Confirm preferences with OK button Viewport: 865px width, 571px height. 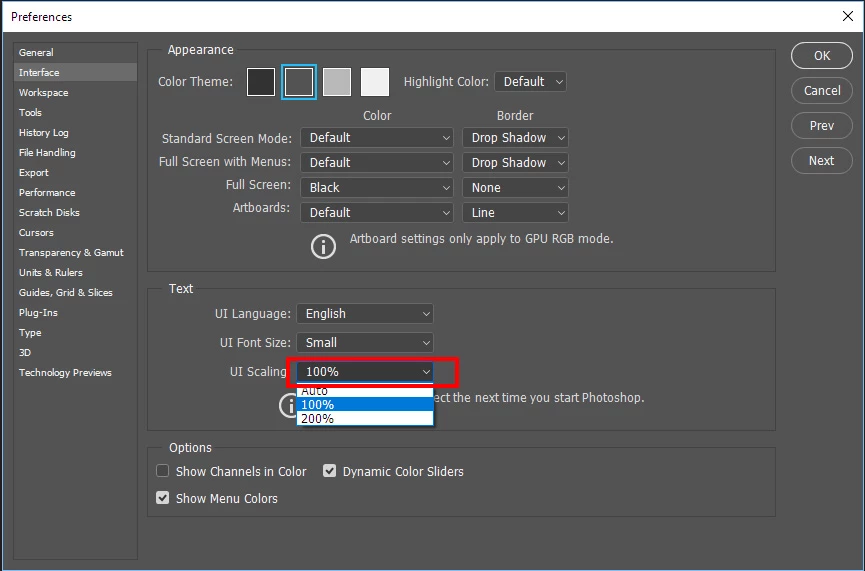[822, 56]
